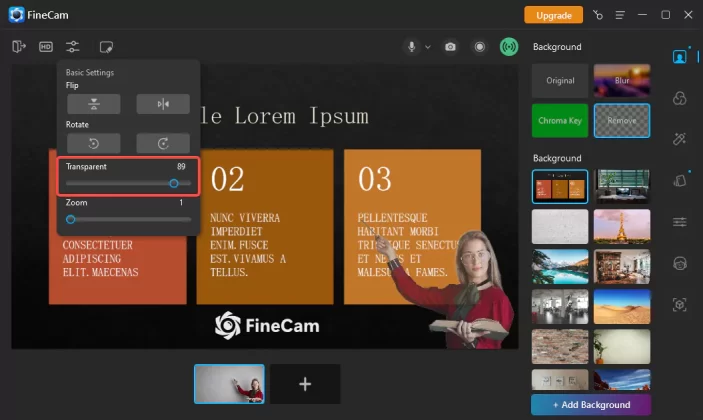Expand the microphone dropdown arrow

tap(428, 47)
